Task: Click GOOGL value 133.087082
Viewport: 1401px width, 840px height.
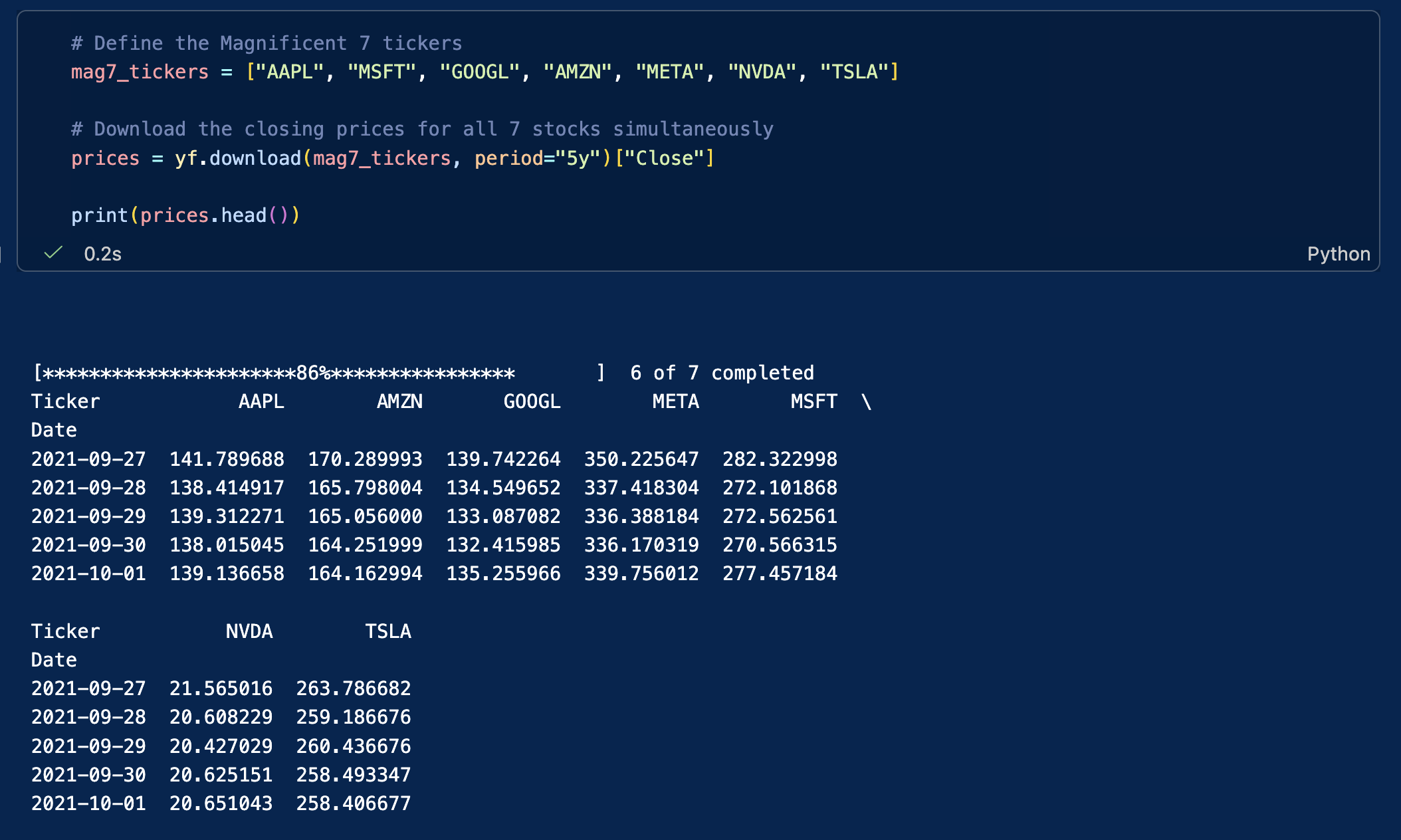Action: tap(503, 516)
